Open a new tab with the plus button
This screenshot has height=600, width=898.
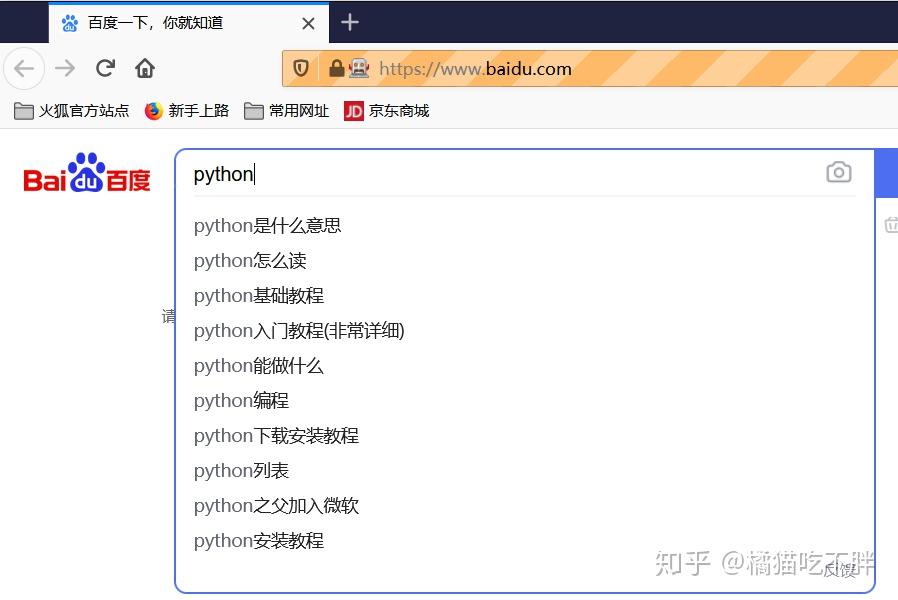point(349,22)
